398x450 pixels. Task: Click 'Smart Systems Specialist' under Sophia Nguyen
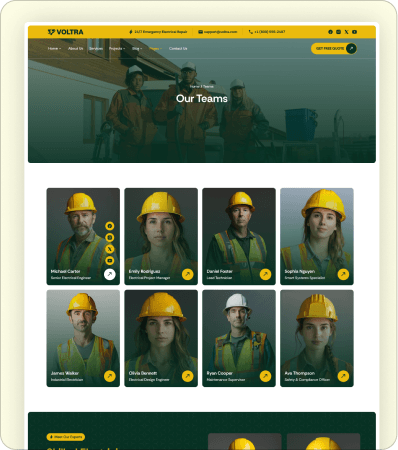click(x=305, y=278)
